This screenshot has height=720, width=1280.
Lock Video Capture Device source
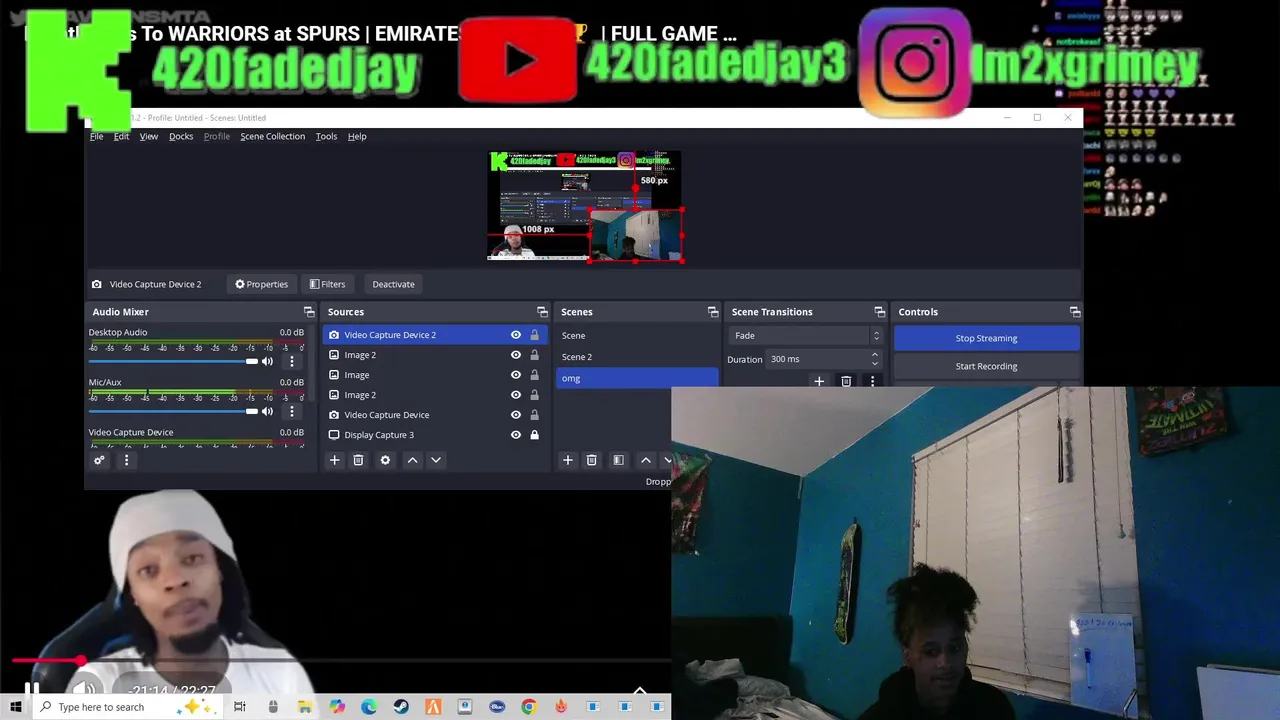coord(534,415)
